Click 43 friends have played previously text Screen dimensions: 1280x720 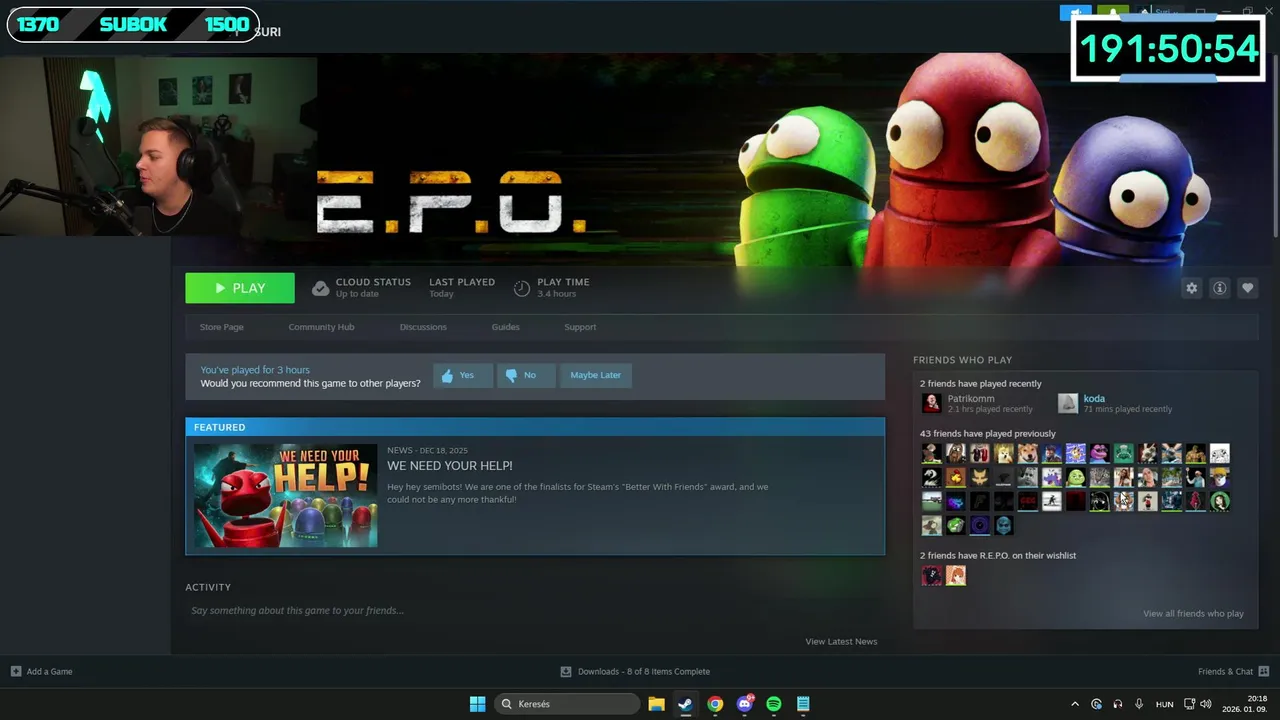988,434
